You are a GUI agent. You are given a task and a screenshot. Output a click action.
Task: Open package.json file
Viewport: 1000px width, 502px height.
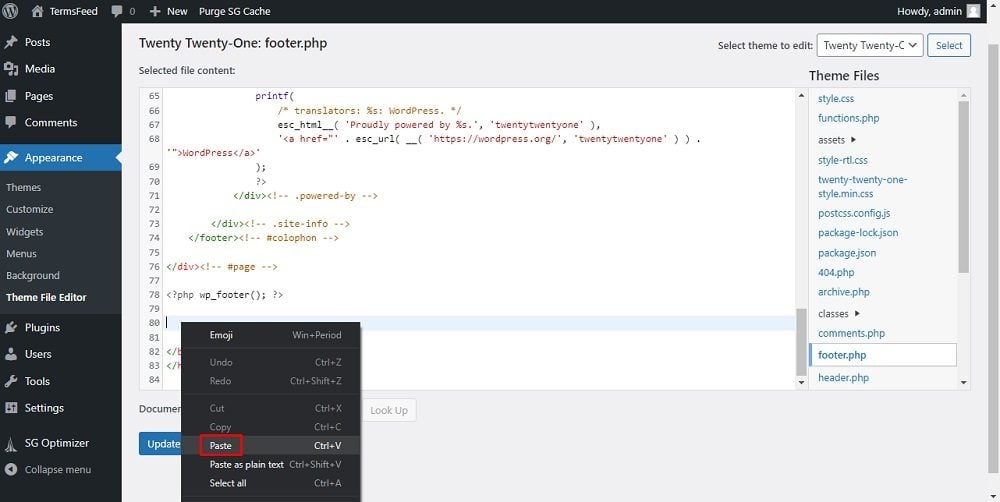[847, 253]
